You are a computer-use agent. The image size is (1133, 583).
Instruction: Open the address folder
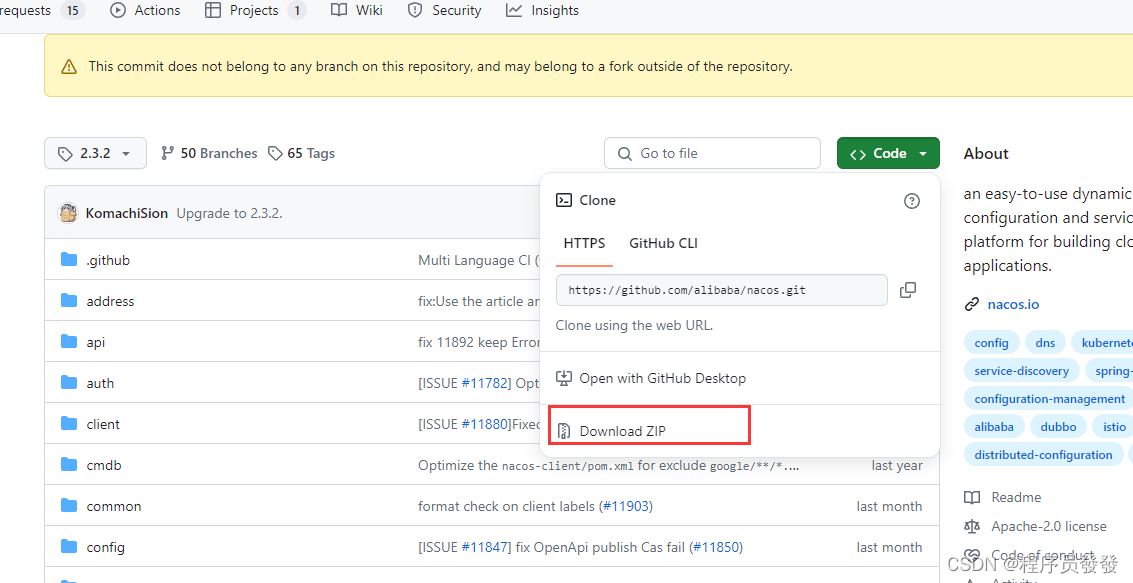(111, 301)
